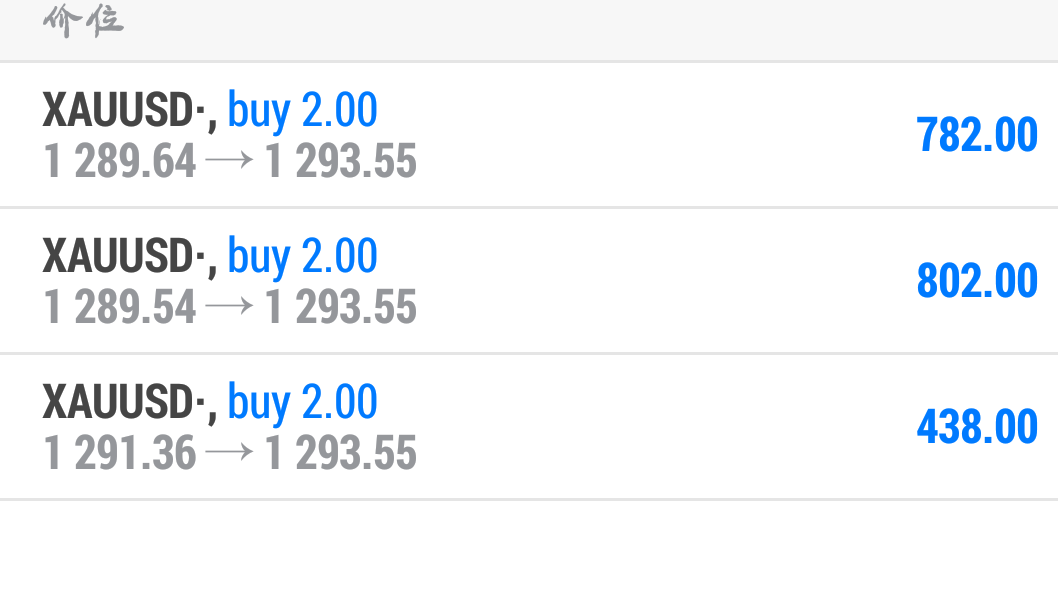The image size is (1058, 596).
Task: Open the trade with 782.00 profit
Action: [529, 134]
